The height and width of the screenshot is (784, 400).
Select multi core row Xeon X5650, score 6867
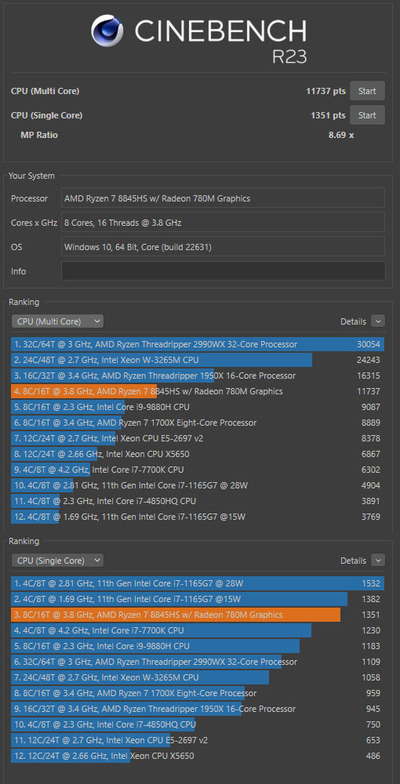tap(198, 454)
